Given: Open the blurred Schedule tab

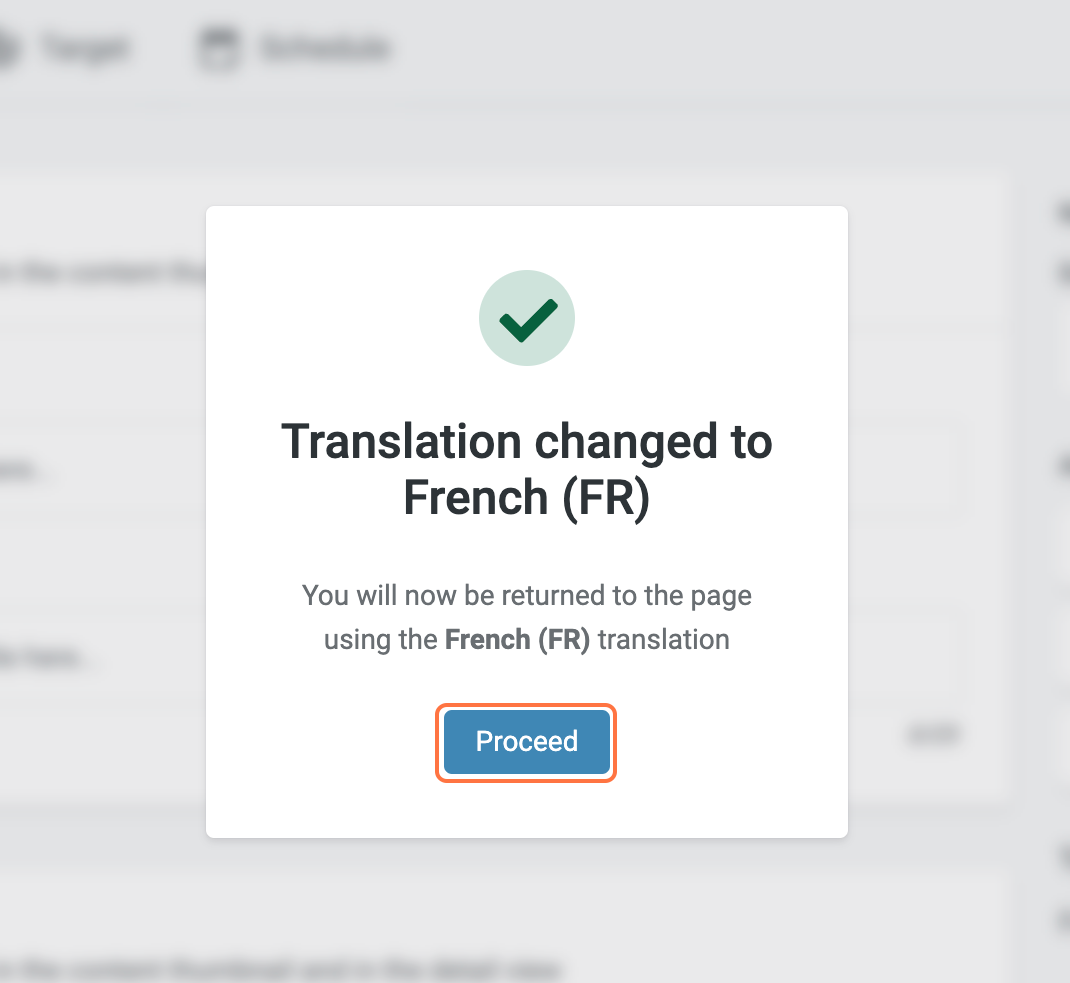Looking at the screenshot, I should coord(324,47).
